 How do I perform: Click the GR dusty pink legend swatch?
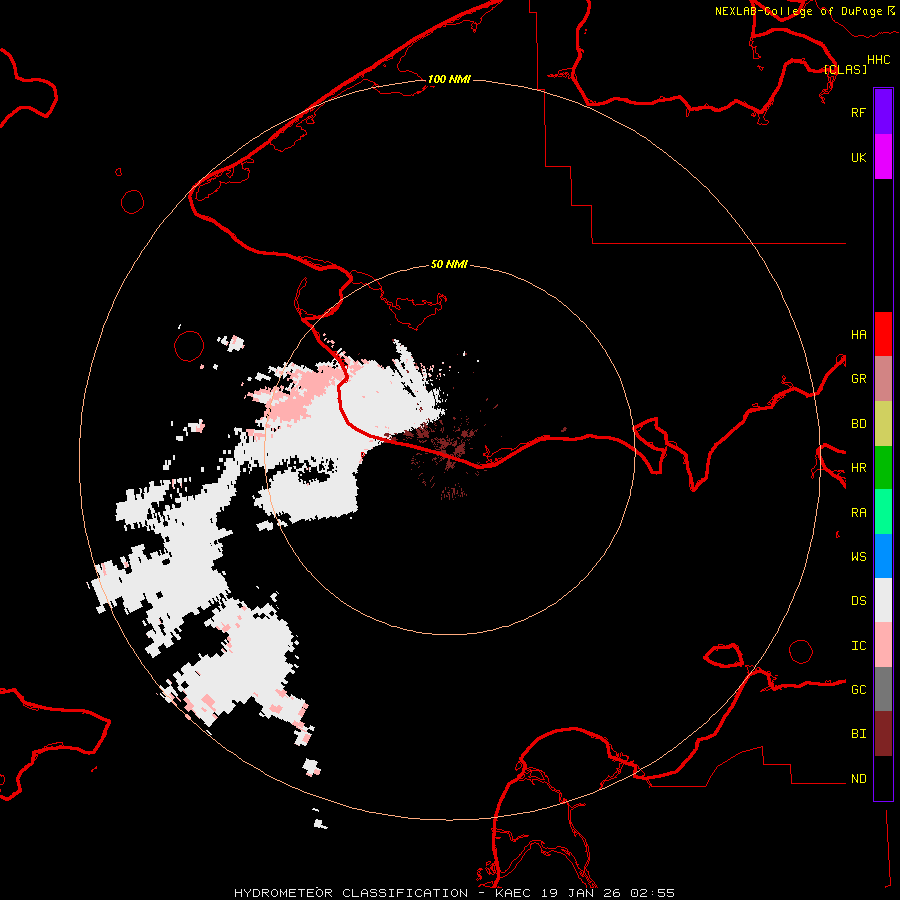[883, 379]
